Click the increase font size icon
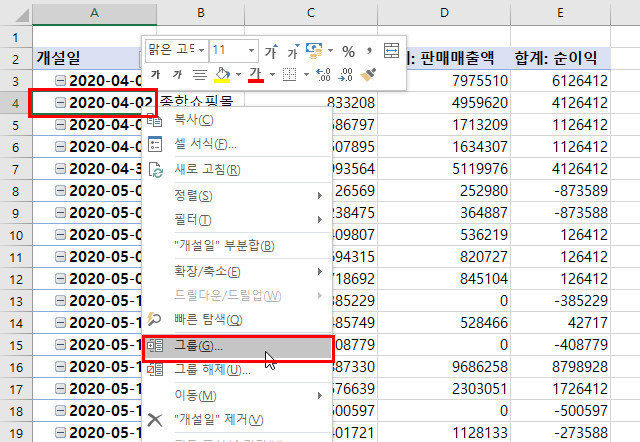The image size is (640, 442). pos(271,50)
